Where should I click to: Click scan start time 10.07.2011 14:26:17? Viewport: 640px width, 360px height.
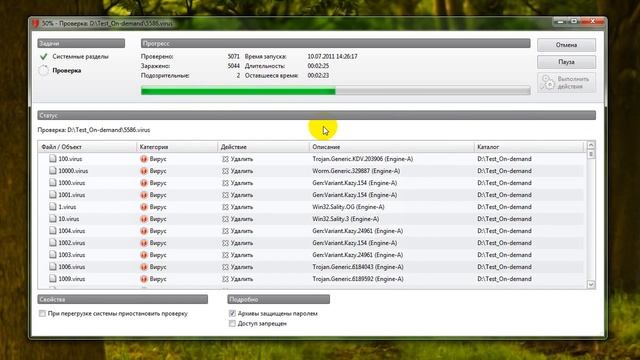[332, 57]
